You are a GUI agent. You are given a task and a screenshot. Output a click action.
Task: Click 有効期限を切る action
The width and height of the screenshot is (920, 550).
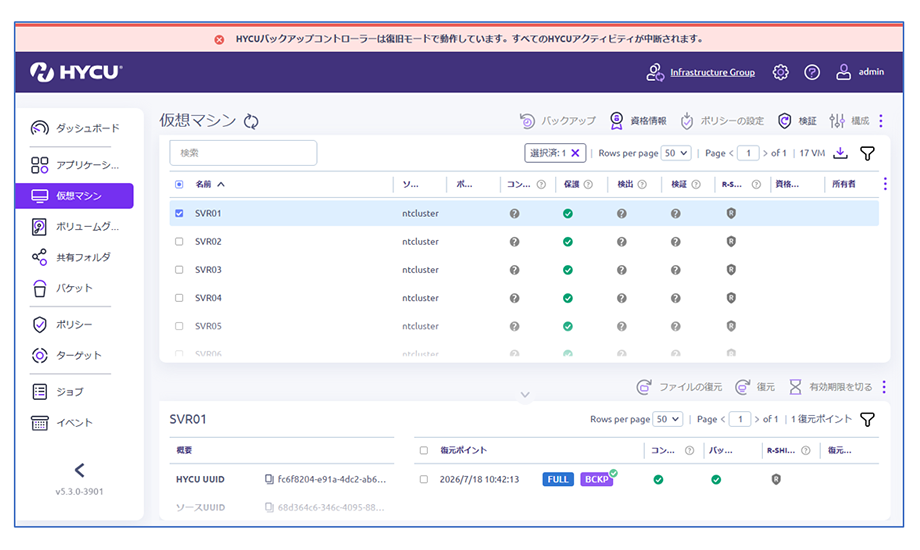coord(830,387)
